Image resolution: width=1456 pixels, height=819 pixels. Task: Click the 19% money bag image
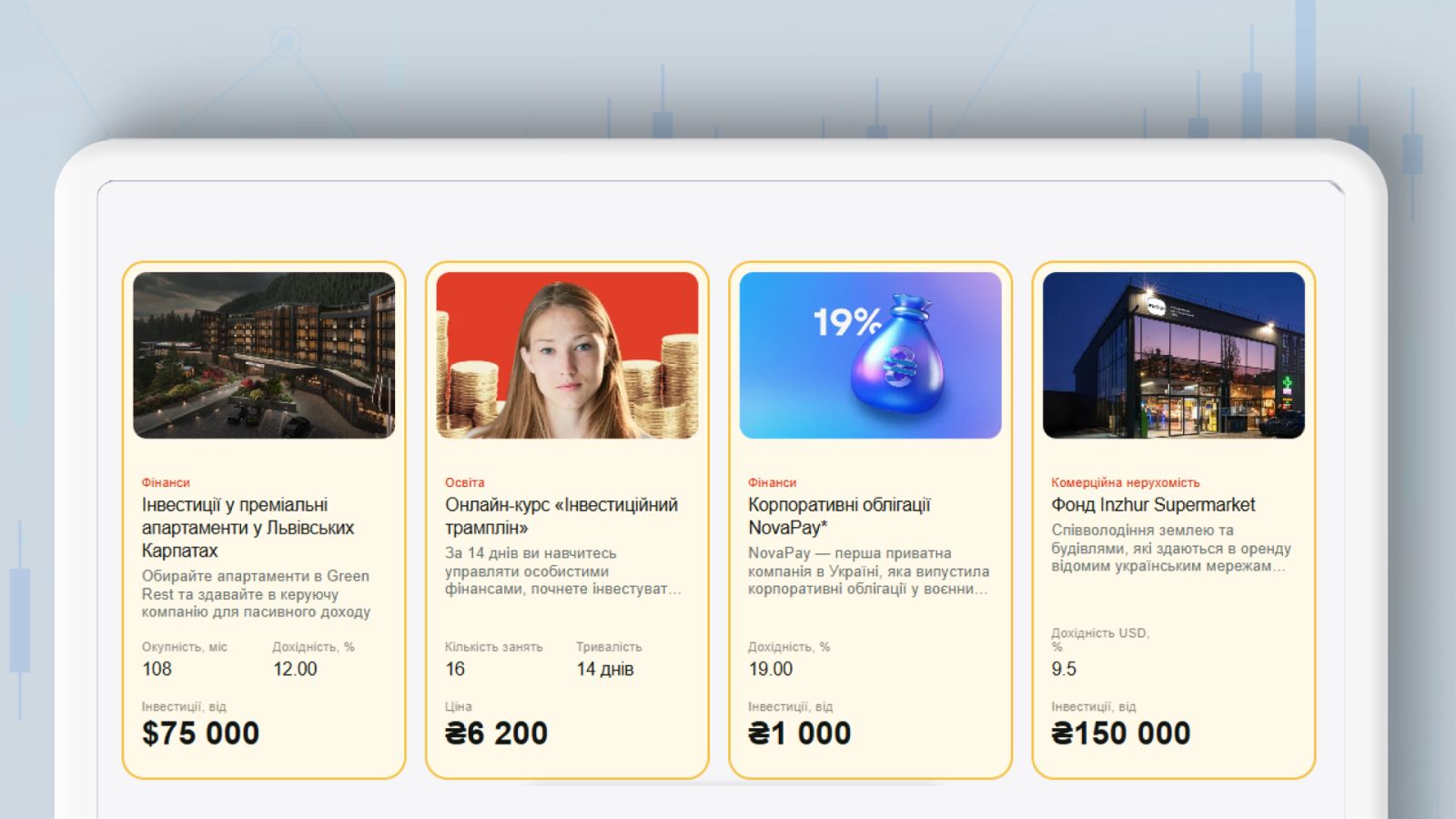tap(870, 355)
